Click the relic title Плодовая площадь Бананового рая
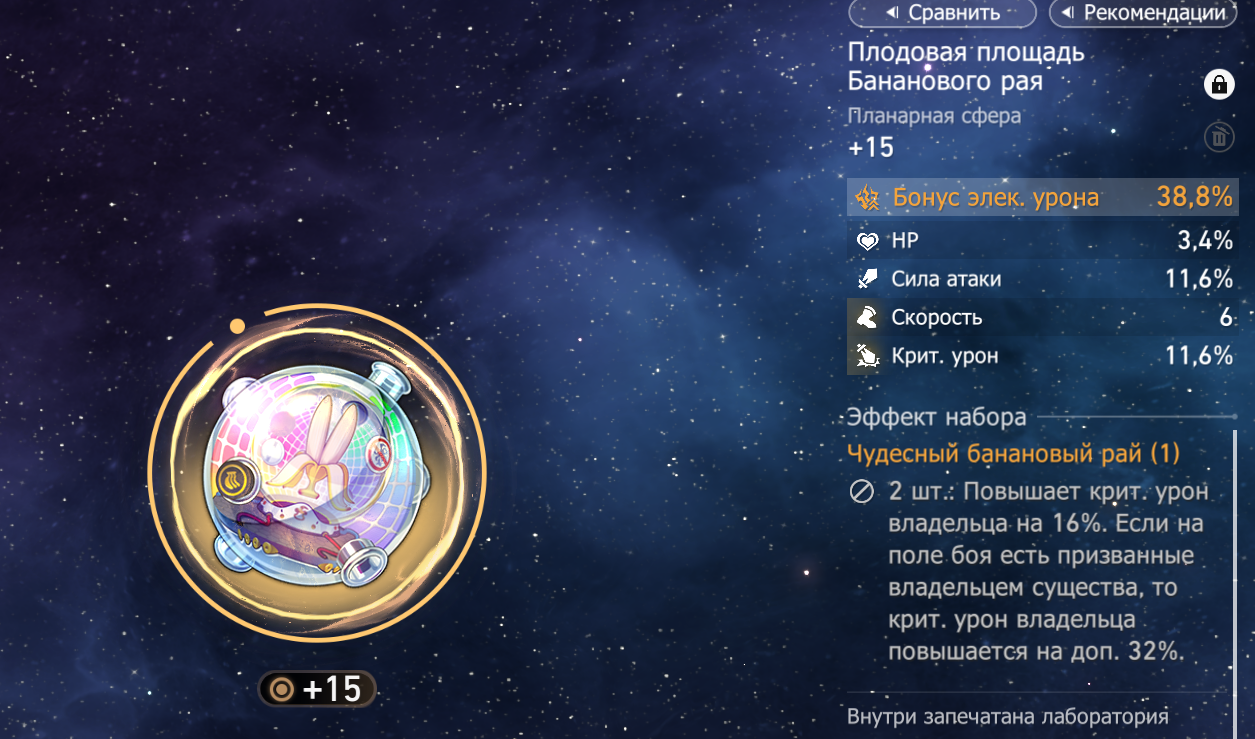Image resolution: width=1255 pixels, height=739 pixels. click(x=966, y=66)
